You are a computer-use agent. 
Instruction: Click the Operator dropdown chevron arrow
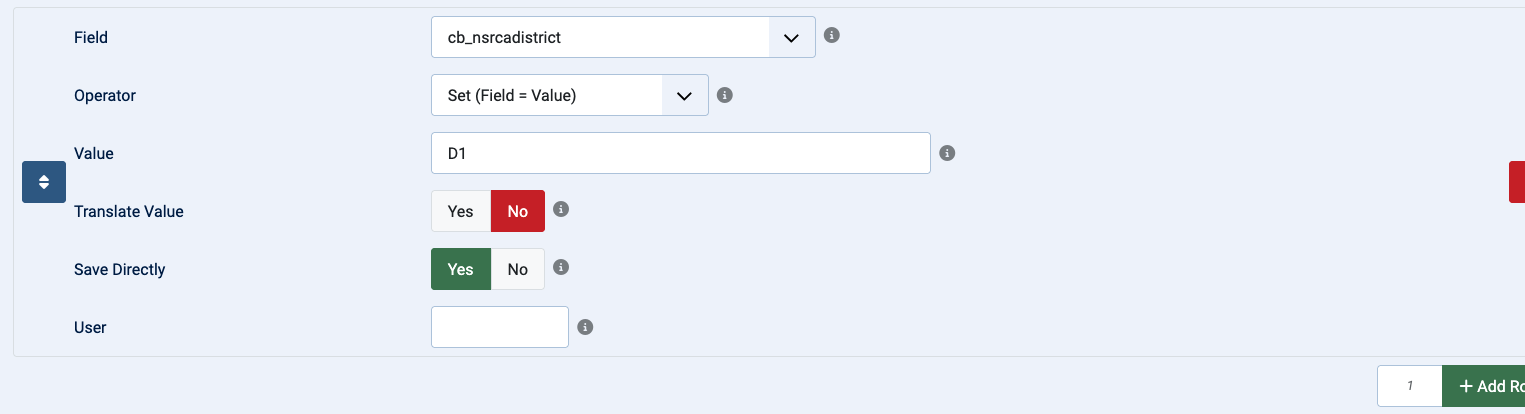tap(685, 95)
